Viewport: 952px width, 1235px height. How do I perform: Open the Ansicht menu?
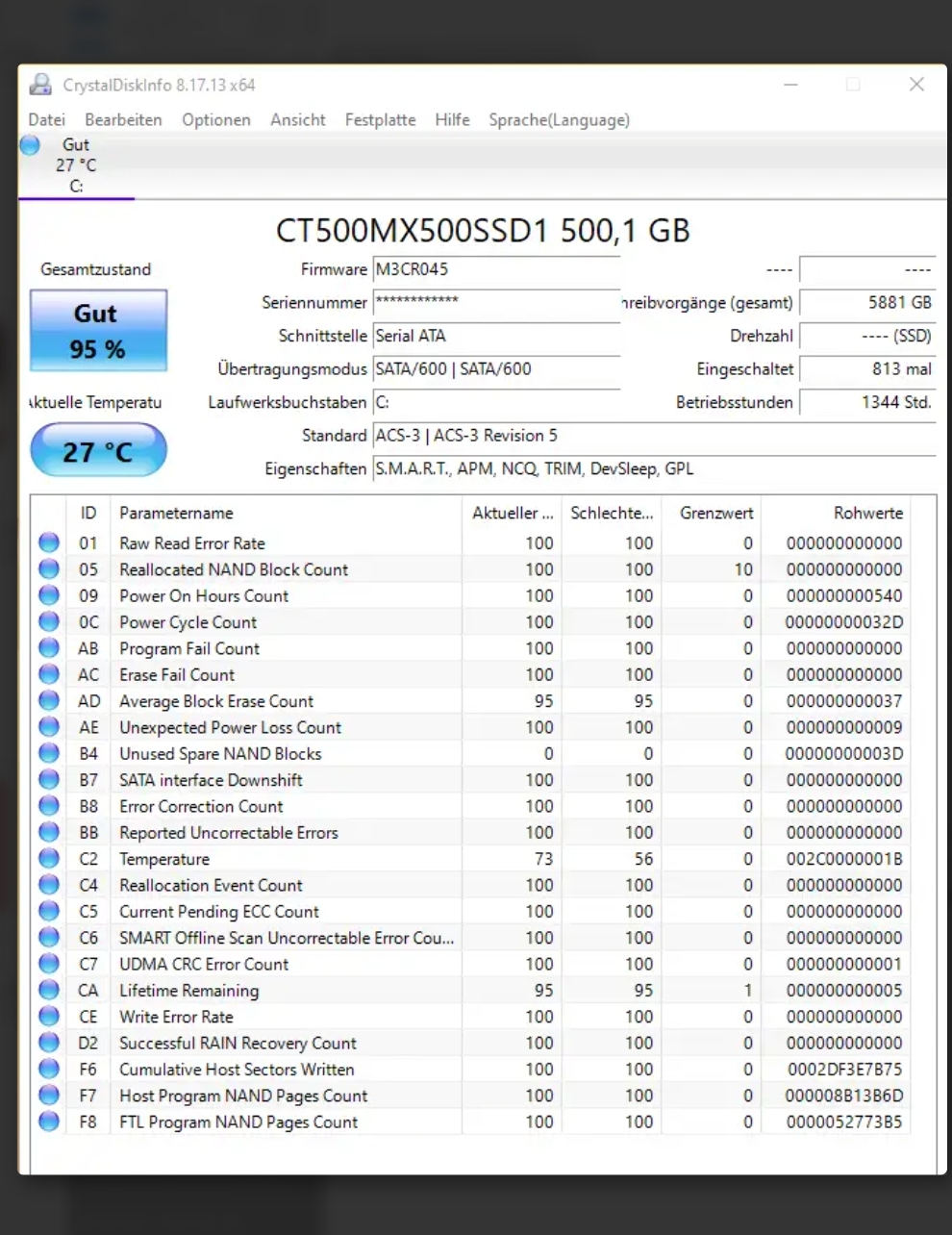[298, 120]
